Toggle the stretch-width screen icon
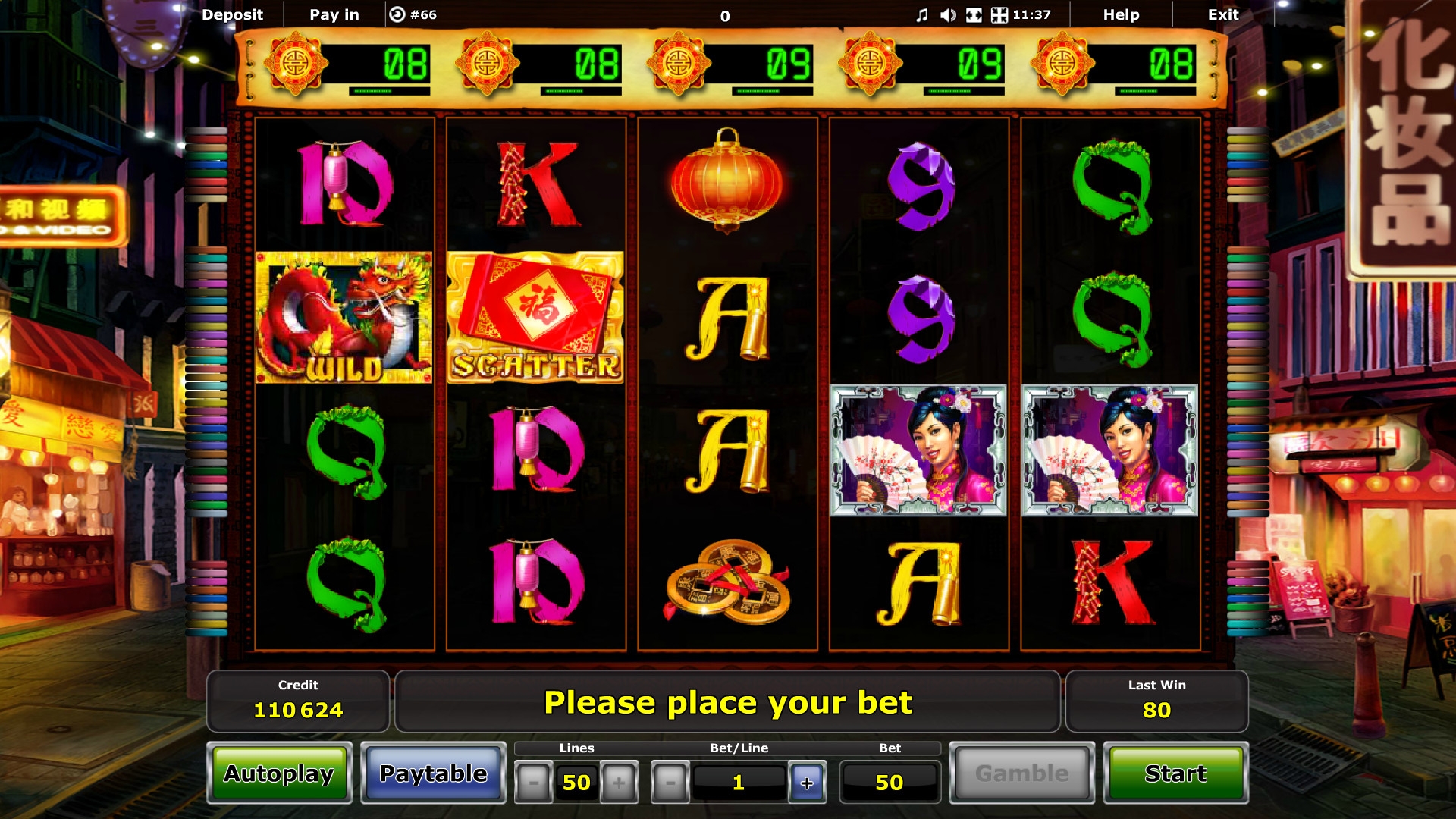The width and height of the screenshot is (1456, 819). coord(974,15)
